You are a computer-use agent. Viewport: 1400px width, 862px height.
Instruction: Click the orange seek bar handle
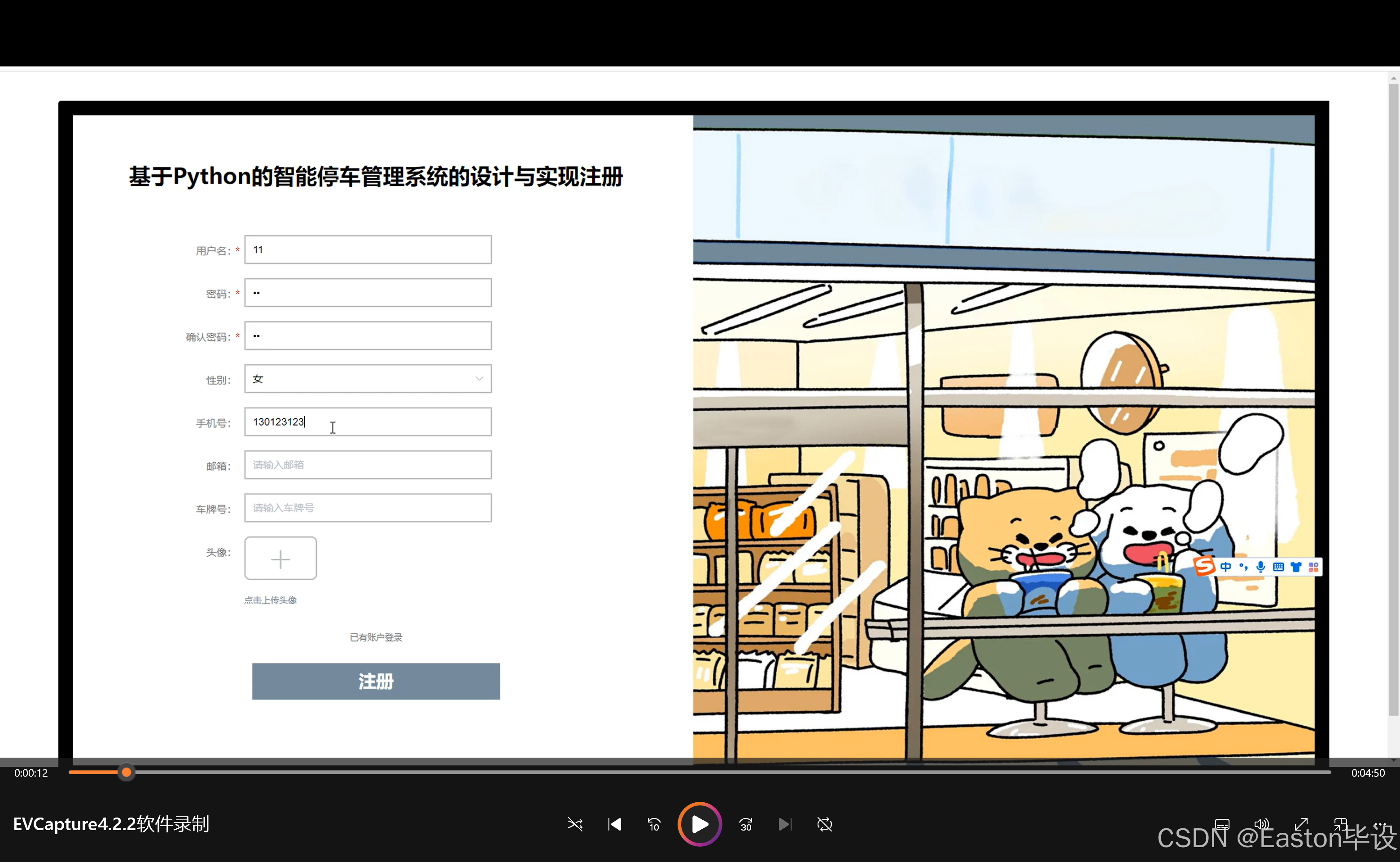pos(127,773)
